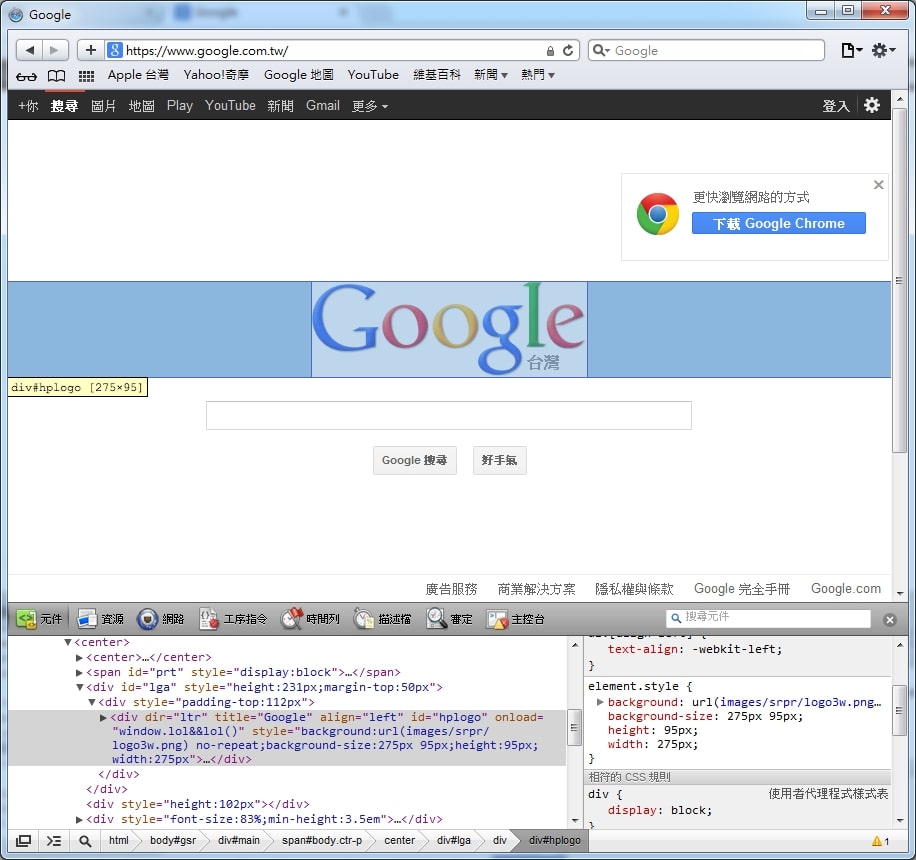Switch to the Scripts (工序指令) panel
Viewport: 916px width, 860px height.
(233, 619)
